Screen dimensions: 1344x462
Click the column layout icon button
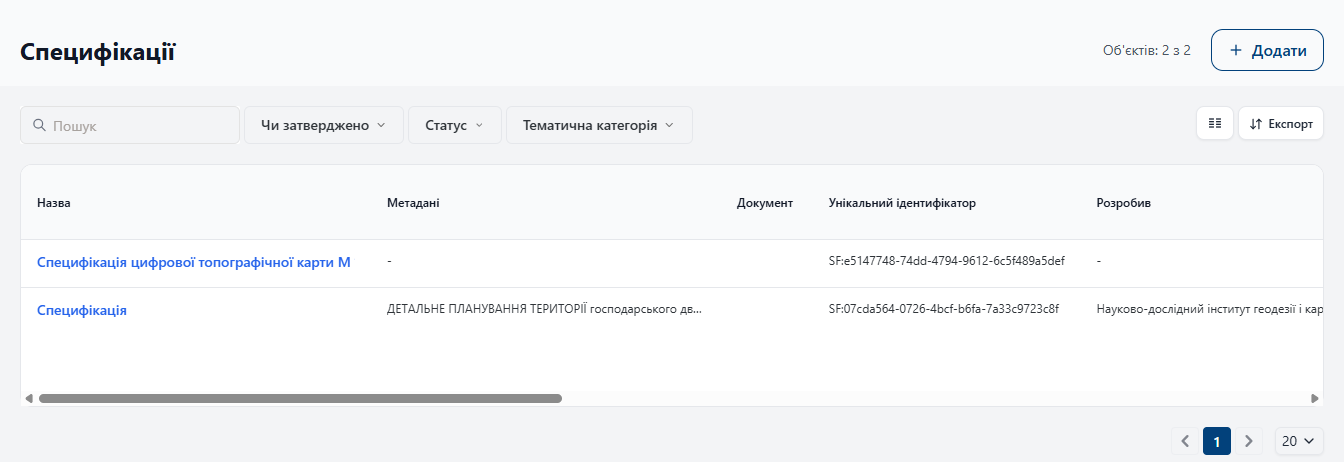click(1215, 124)
